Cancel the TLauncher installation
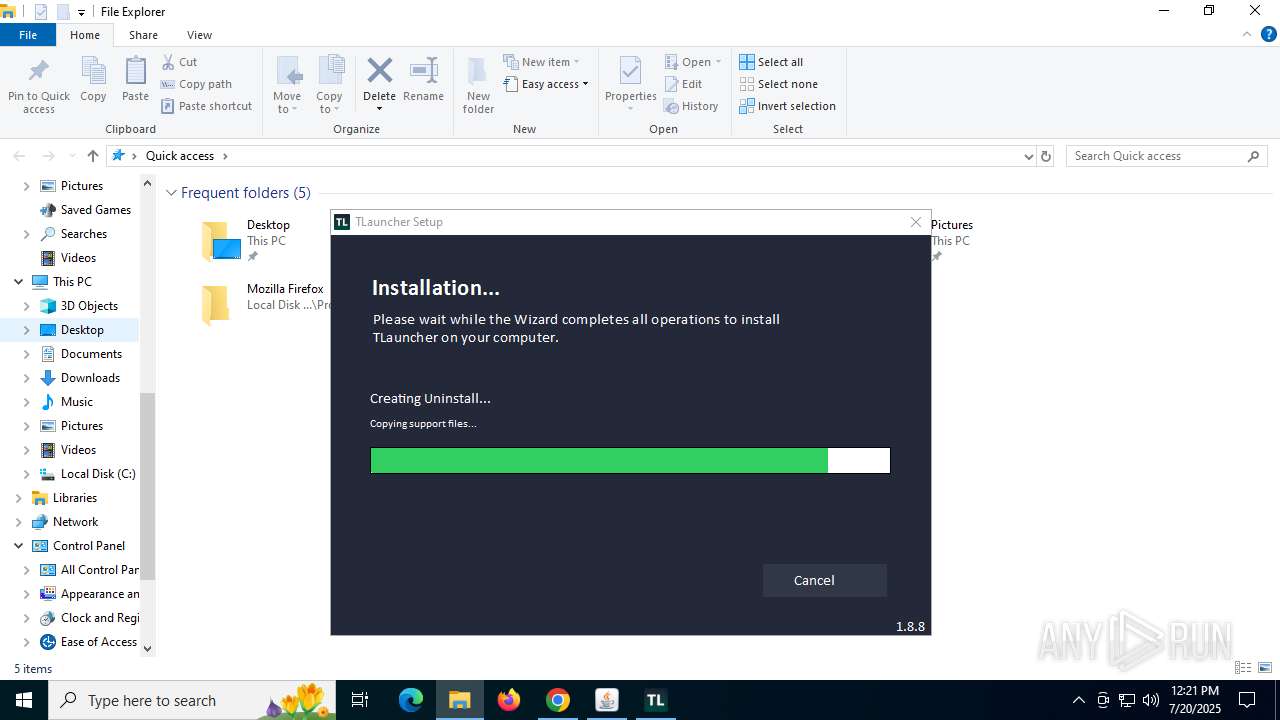This screenshot has width=1280, height=720. point(824,580)
